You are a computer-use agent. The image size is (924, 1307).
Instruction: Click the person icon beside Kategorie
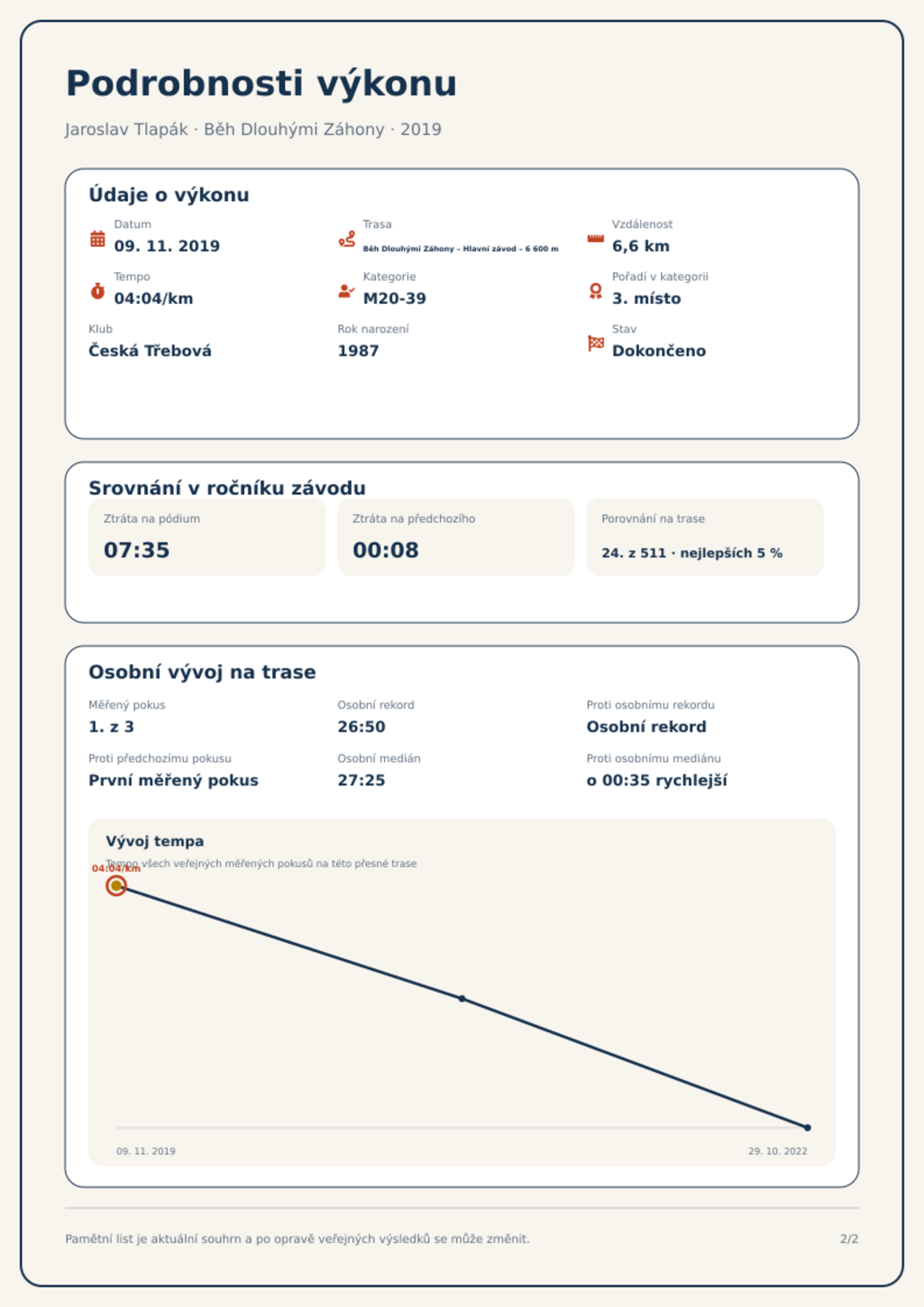coord(347,291)
